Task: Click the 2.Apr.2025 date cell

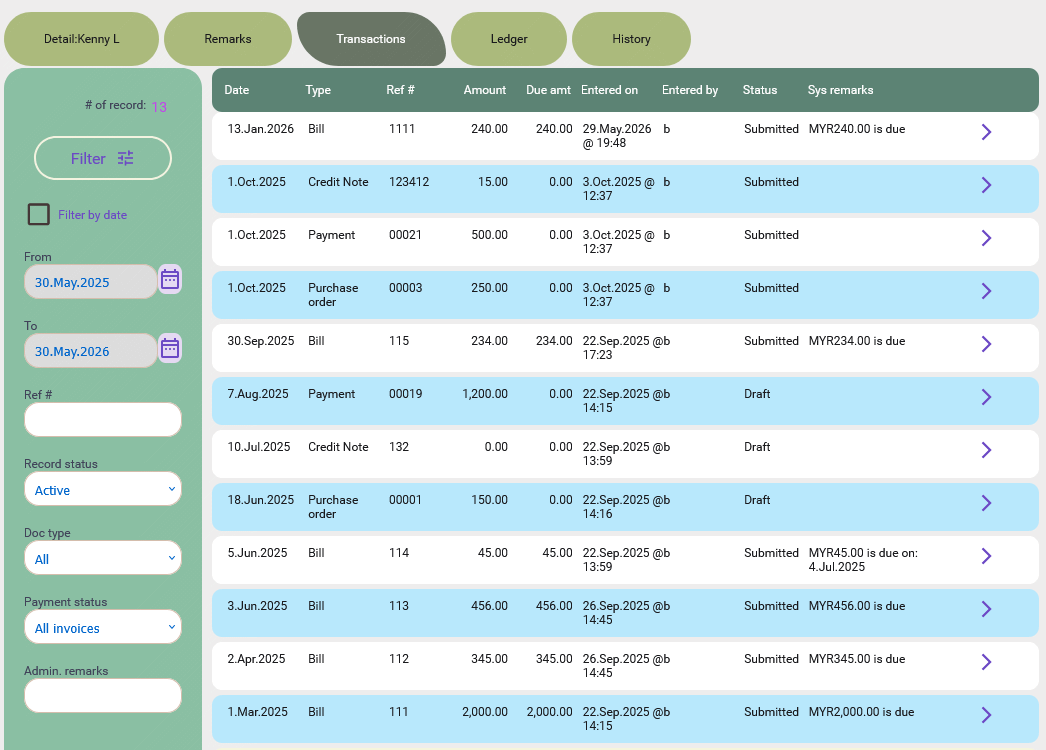Action: point(256,659)
